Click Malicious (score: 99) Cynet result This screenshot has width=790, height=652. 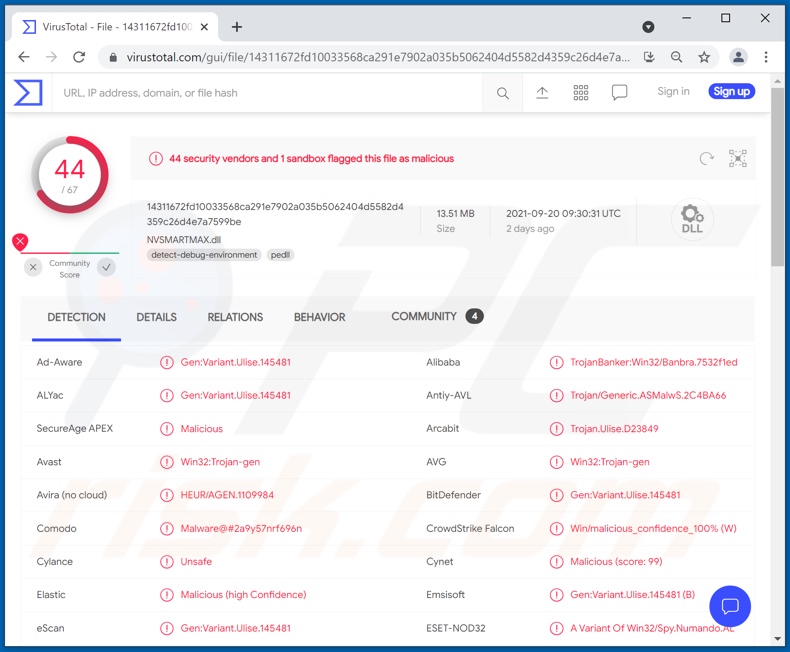(616, 562)
